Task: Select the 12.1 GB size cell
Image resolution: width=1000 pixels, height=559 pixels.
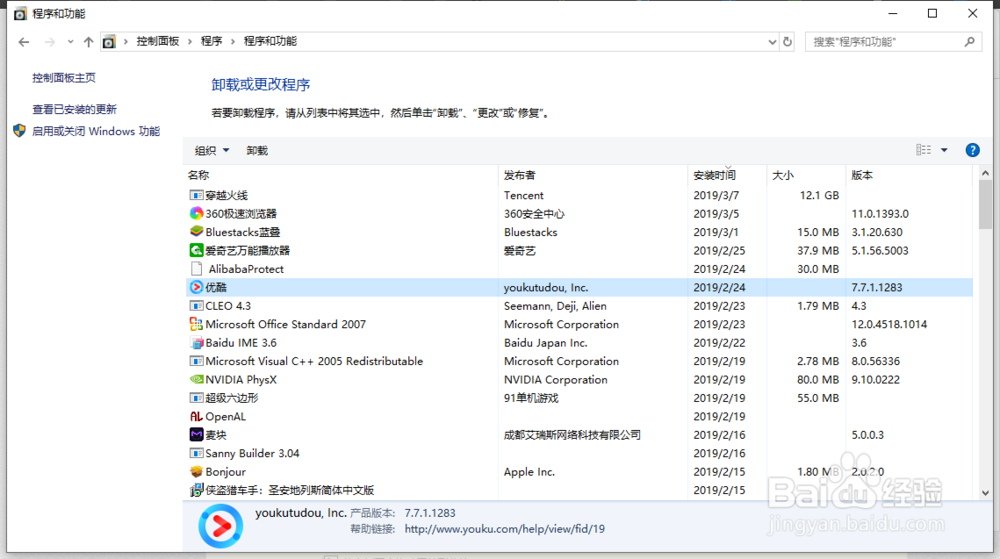Action: coord(820,196)
